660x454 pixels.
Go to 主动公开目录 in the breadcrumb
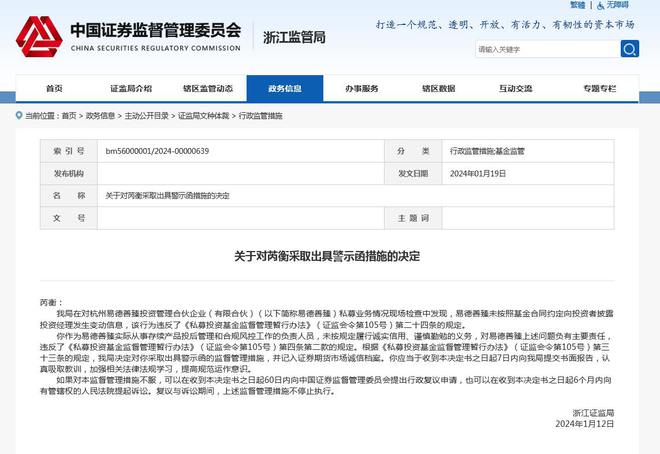coord(146,116)
